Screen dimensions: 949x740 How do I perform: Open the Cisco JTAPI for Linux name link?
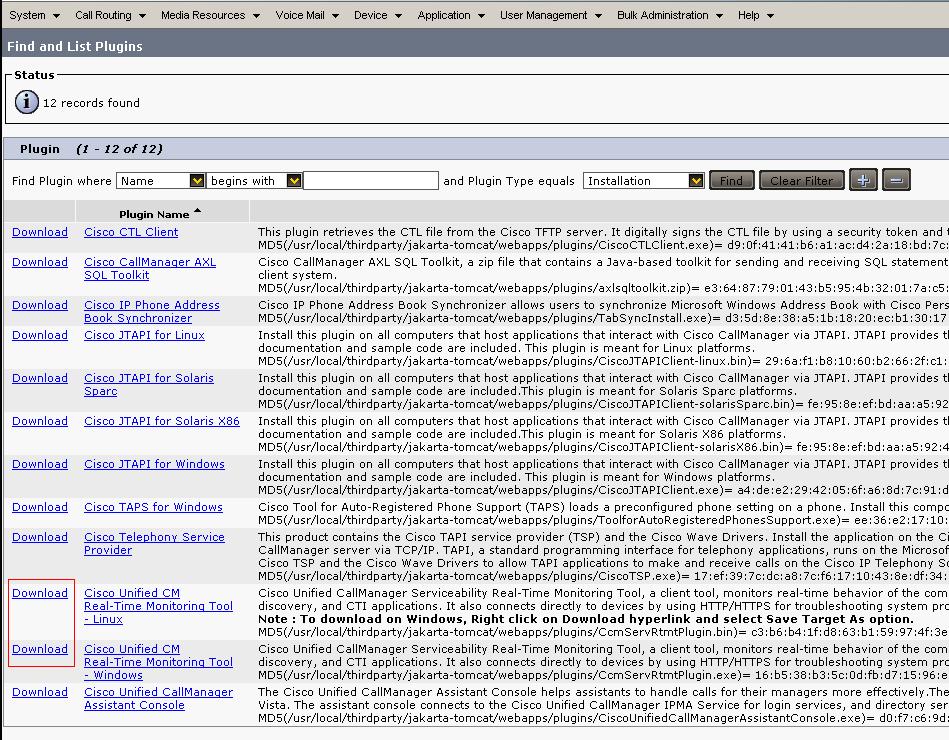tap(145, 335)
